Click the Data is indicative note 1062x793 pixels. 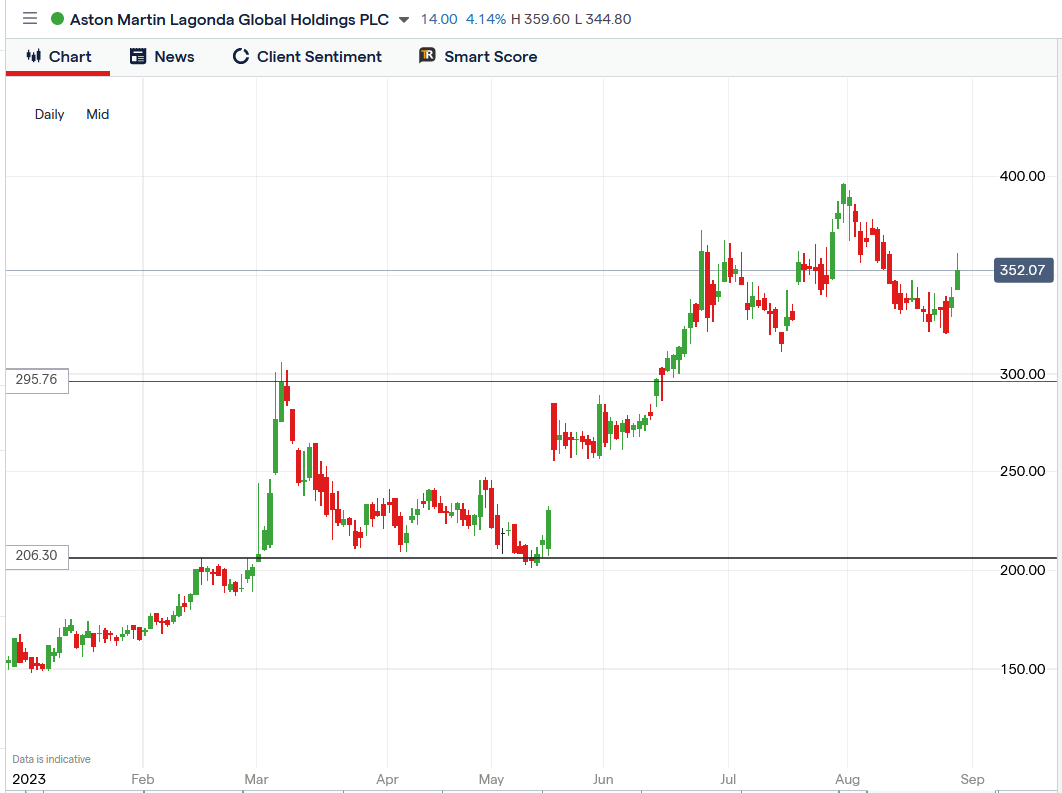click(51, 759)
